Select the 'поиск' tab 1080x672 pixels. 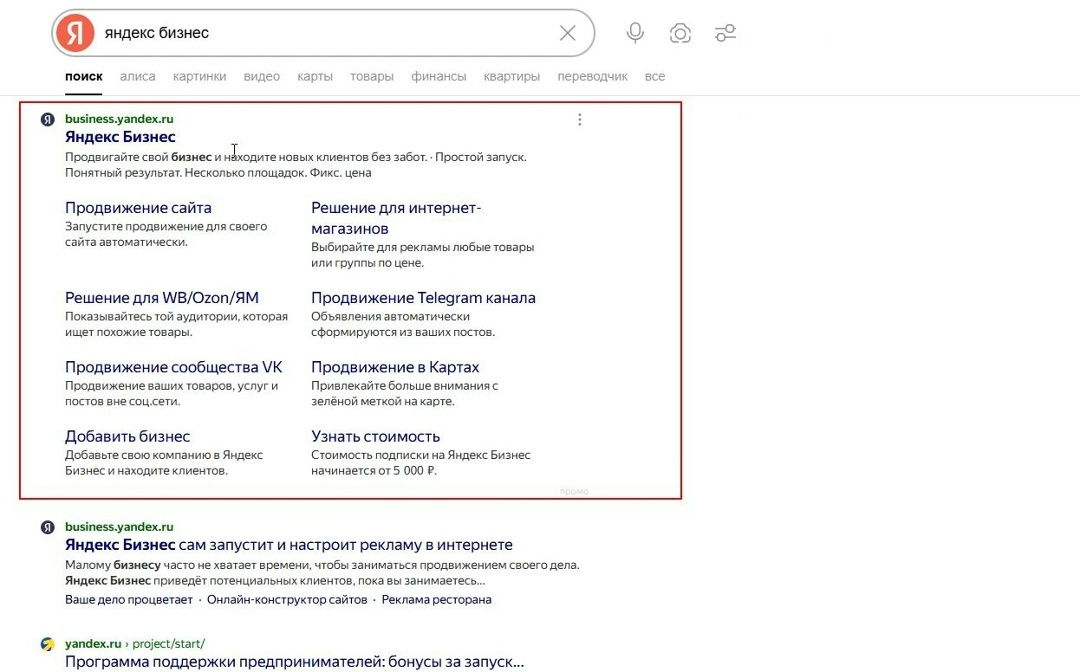click(x=84, y=76)
